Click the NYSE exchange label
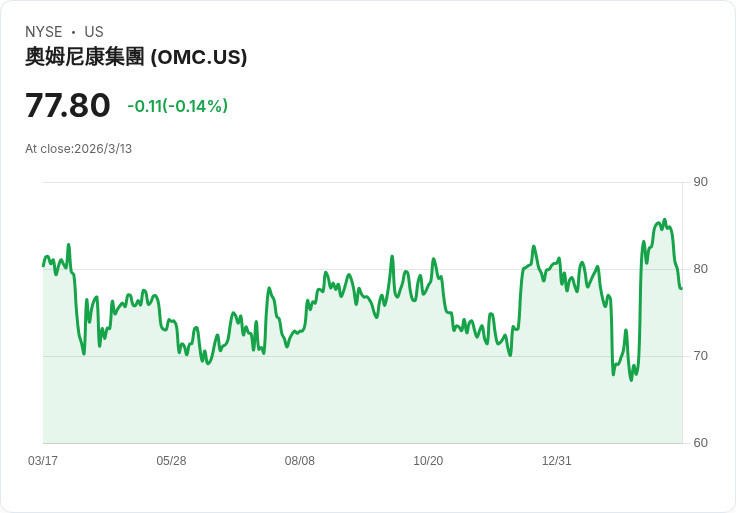The image size is (736, 513). pyautogui.click(x=44, y=32)
